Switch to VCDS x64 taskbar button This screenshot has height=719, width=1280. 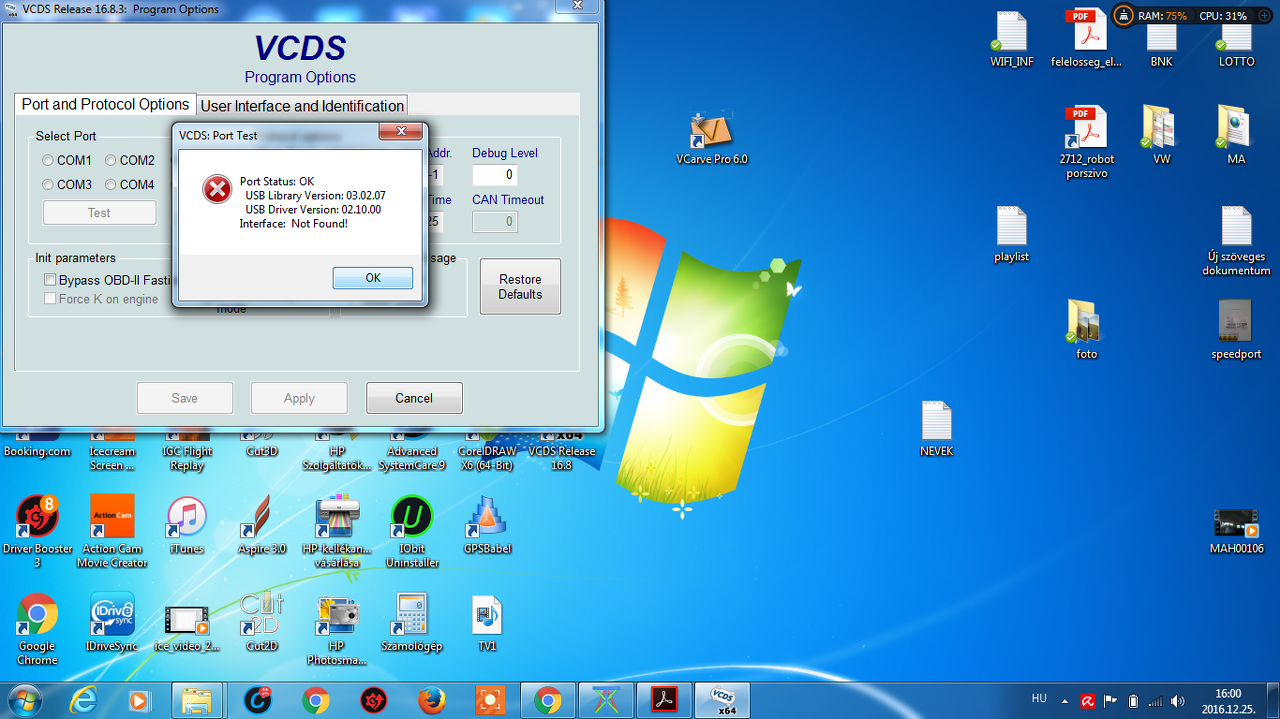[723, 700]
